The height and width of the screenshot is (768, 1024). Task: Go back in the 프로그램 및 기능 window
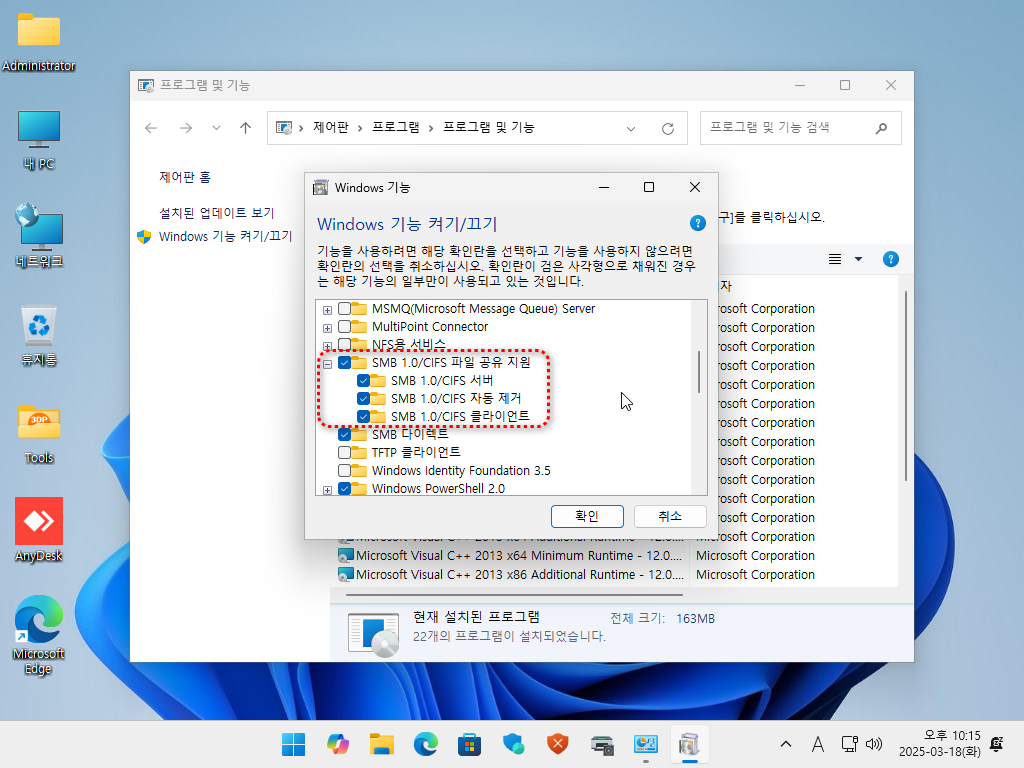[x=151, y=128]
